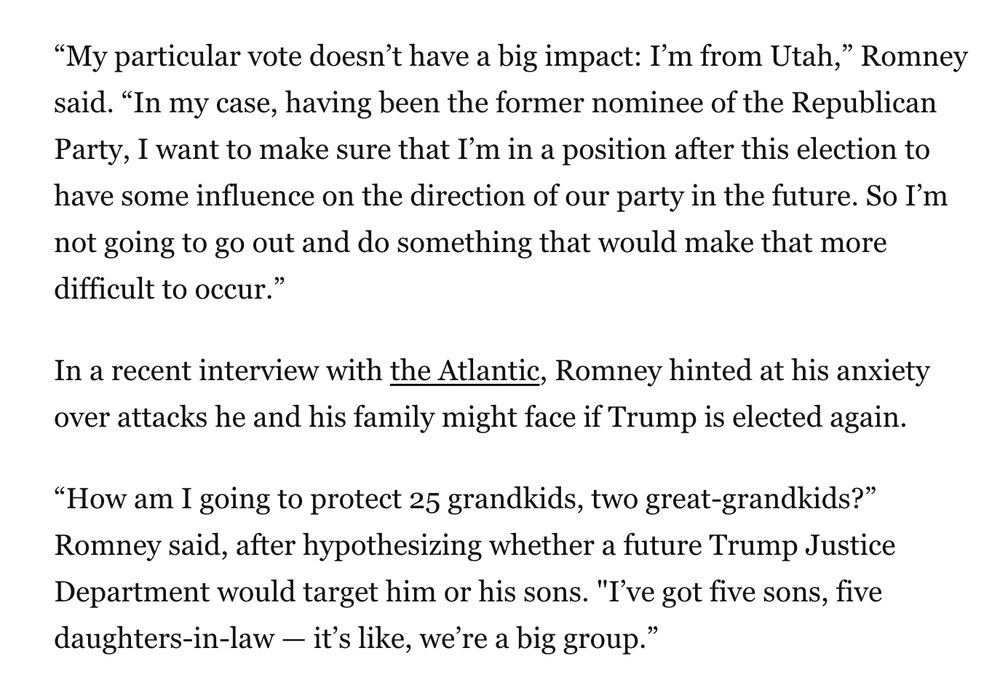The image size is (1000, 689).
Task: Click the word "Department"
Action: pyautogui.click(x=131, y=593)
